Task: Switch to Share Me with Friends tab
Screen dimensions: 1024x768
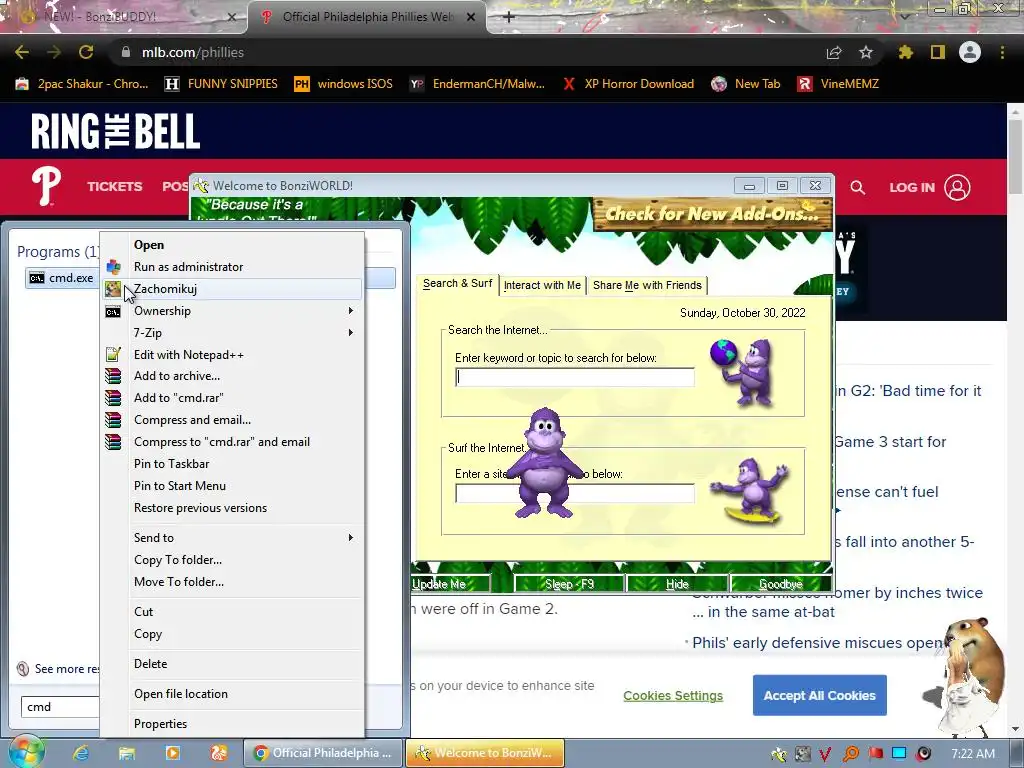Action: click(x=647, y=285)
